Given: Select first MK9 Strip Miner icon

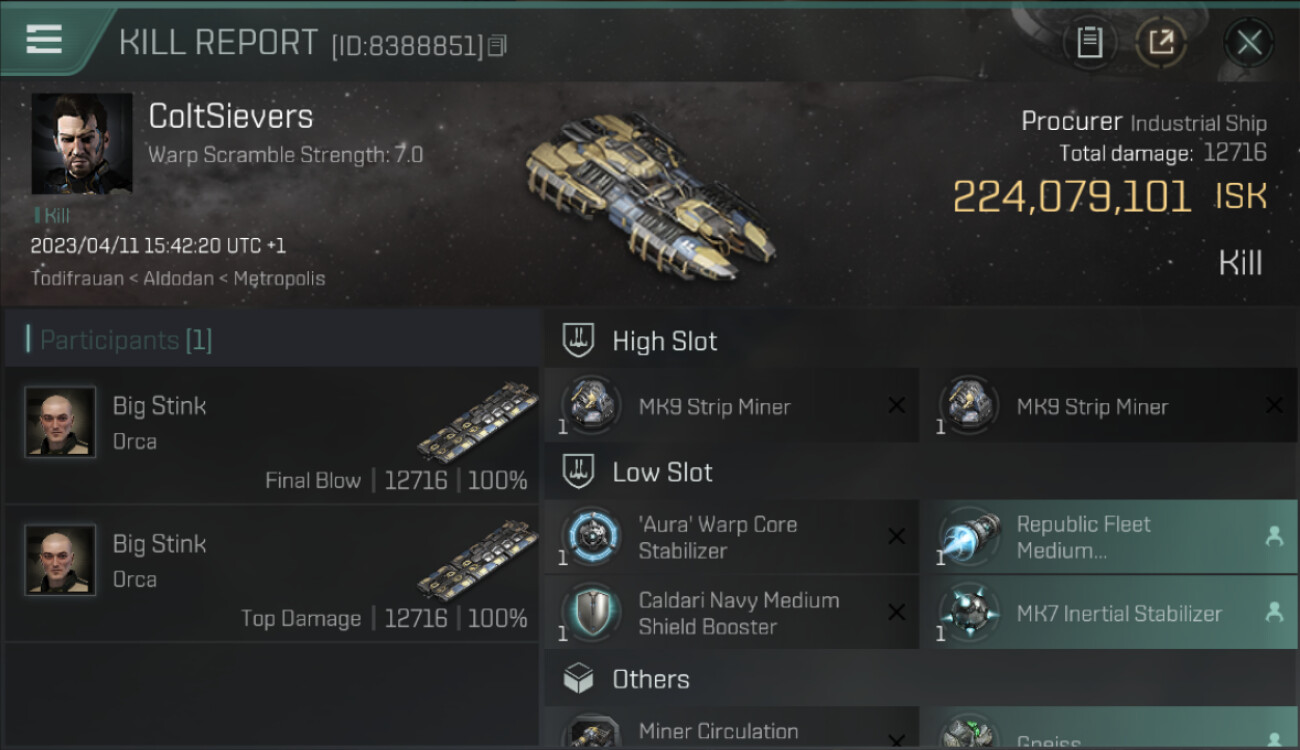Looking at the screenshot, I should point(591,406).
